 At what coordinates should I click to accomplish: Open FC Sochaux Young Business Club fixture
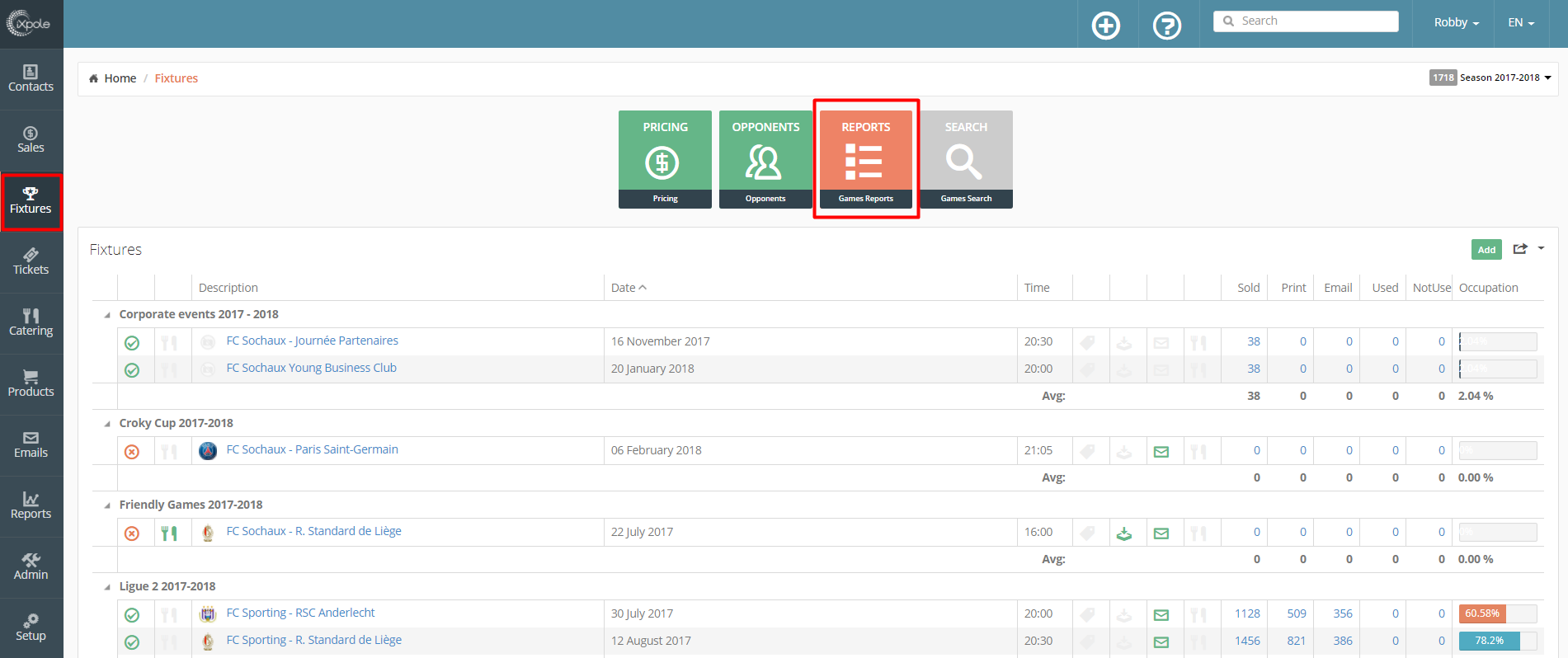click(311, 368)
